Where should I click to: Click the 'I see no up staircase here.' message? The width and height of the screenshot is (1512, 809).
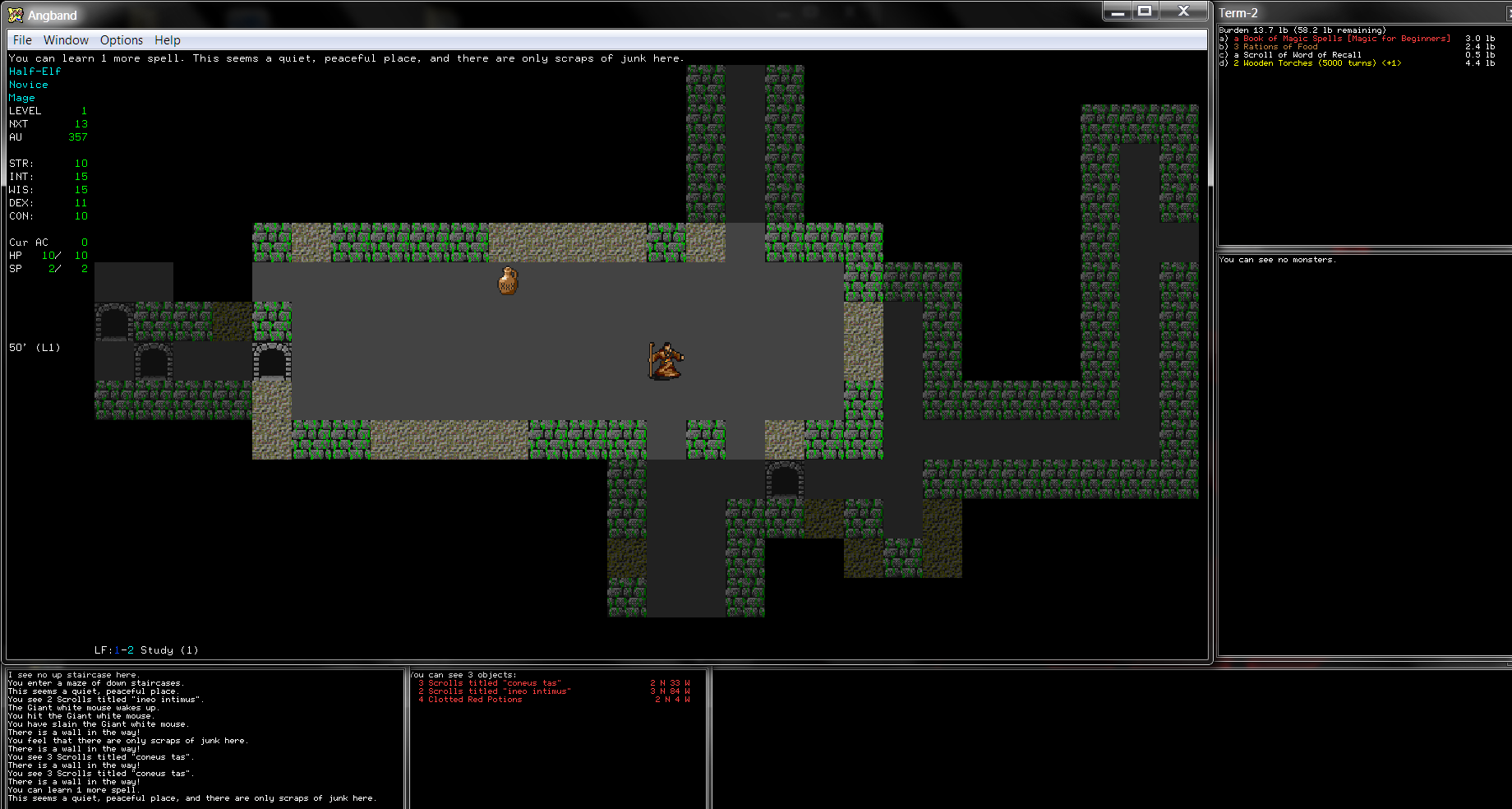point(74,675)
